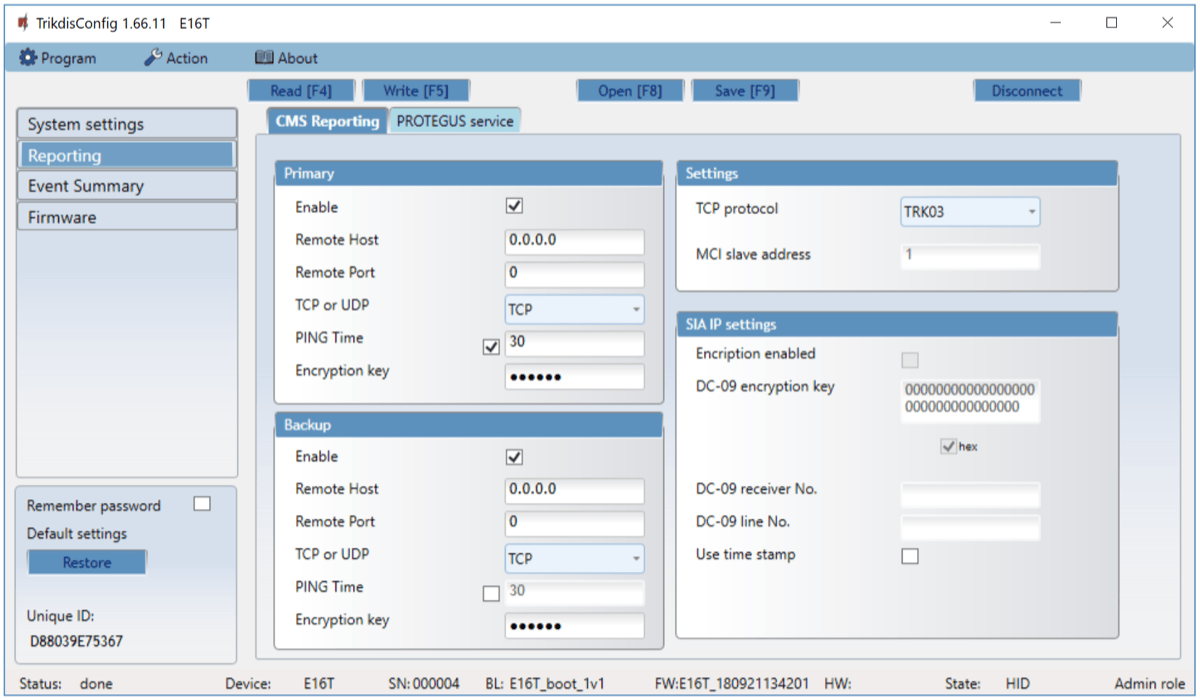
Task: Click the Program gear icon
Action: [x=28, y=58]
